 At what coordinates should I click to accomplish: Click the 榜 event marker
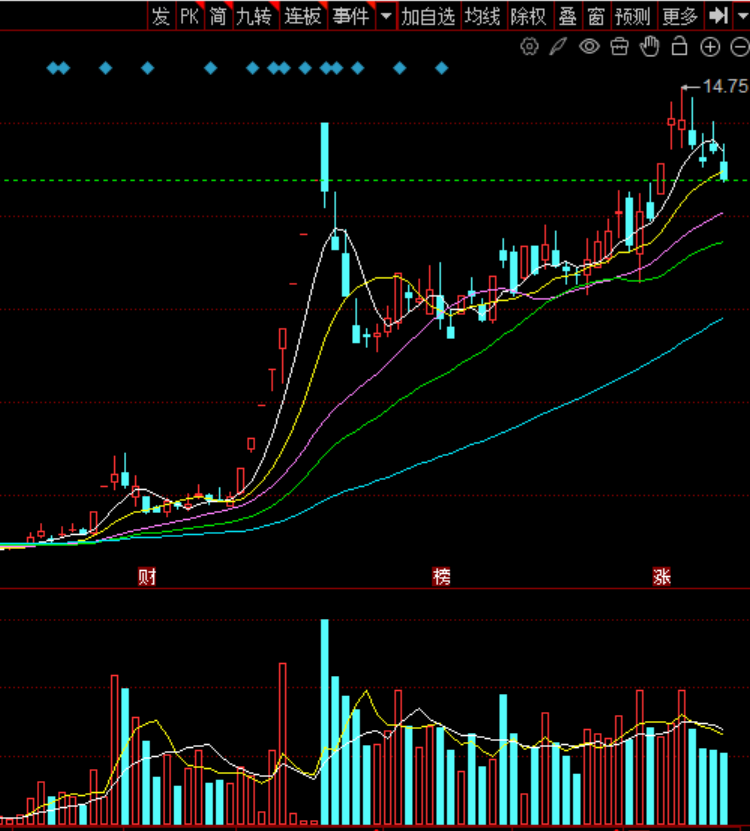441,577
